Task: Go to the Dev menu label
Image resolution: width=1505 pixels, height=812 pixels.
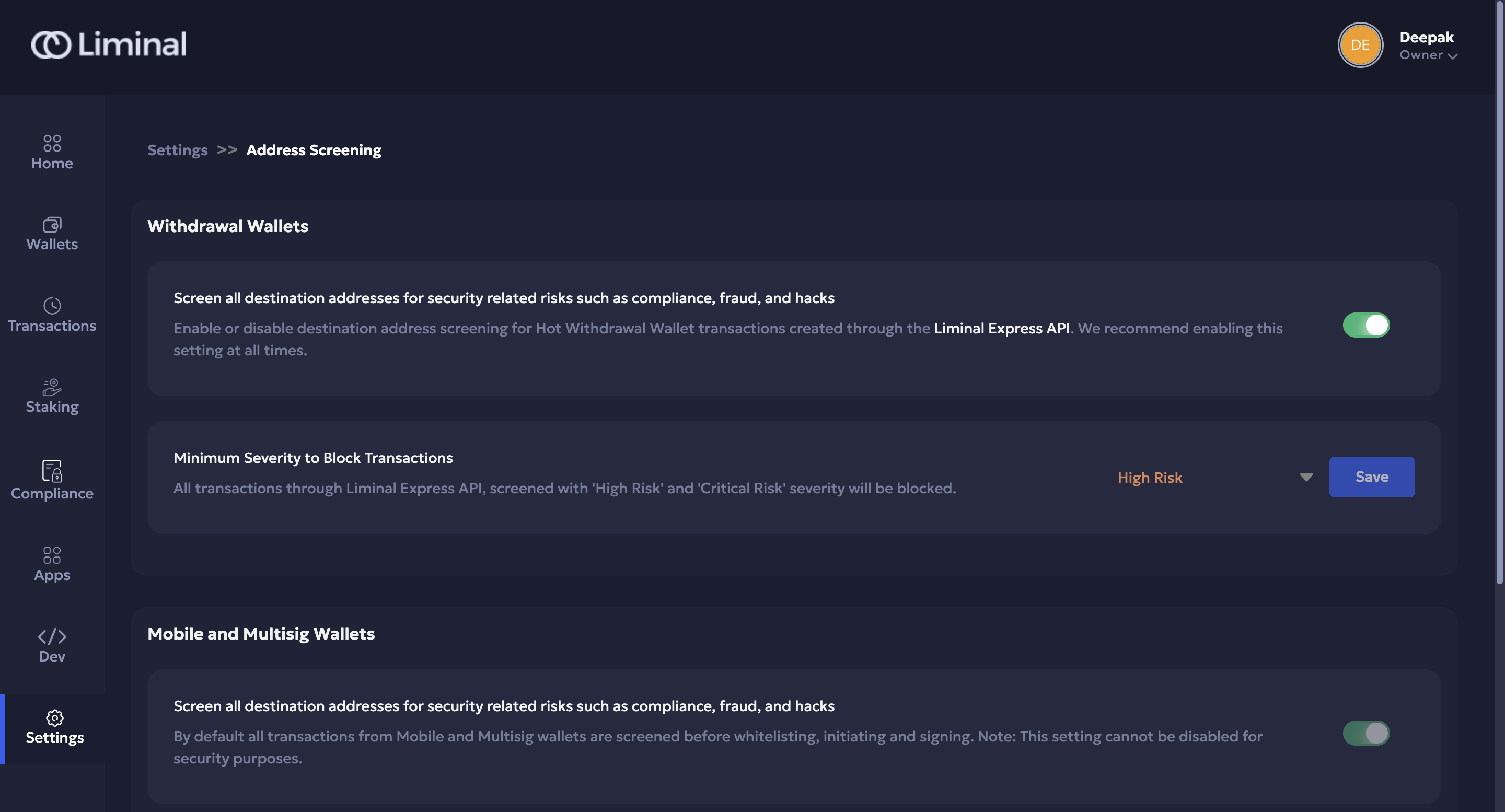Action: pyautogui.click(x=52, y=657)
